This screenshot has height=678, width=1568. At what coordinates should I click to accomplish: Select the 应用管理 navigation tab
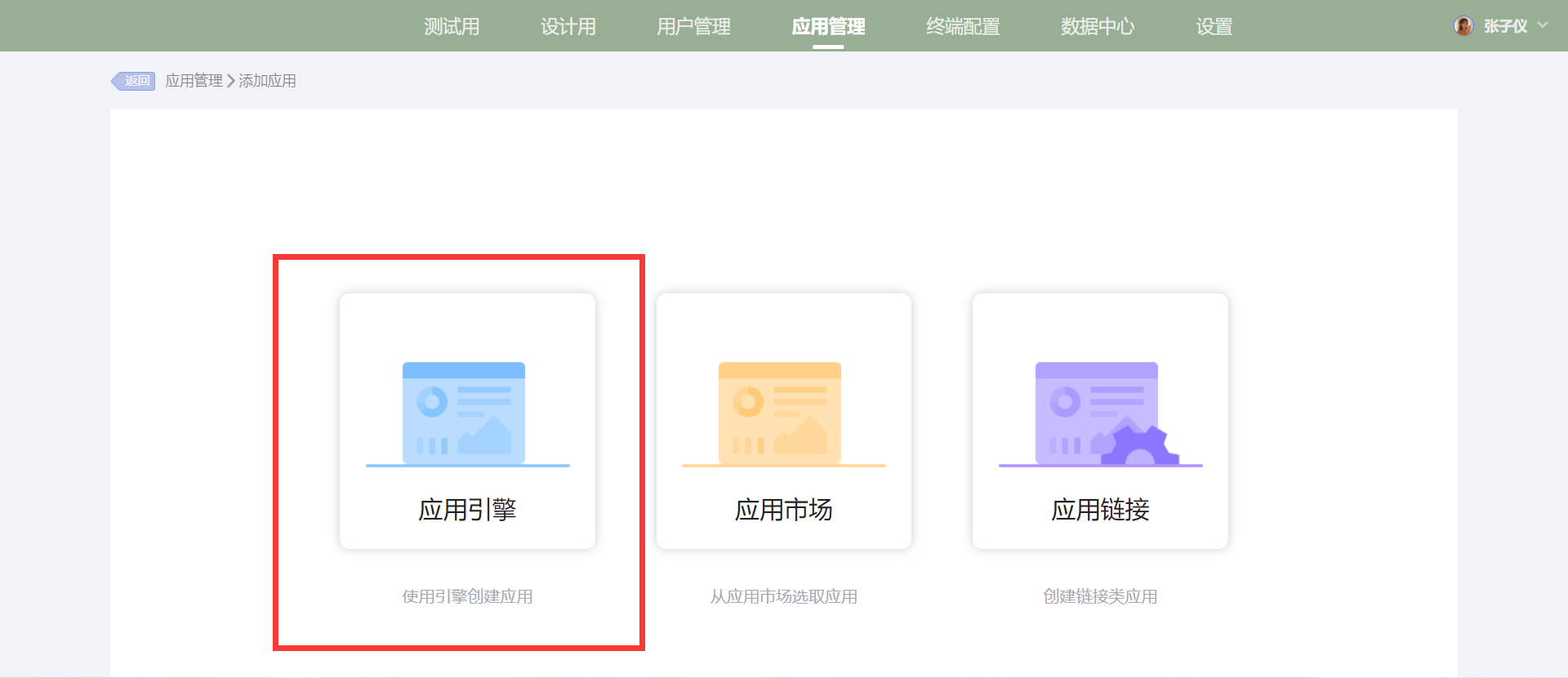click(x=828, y=26)
